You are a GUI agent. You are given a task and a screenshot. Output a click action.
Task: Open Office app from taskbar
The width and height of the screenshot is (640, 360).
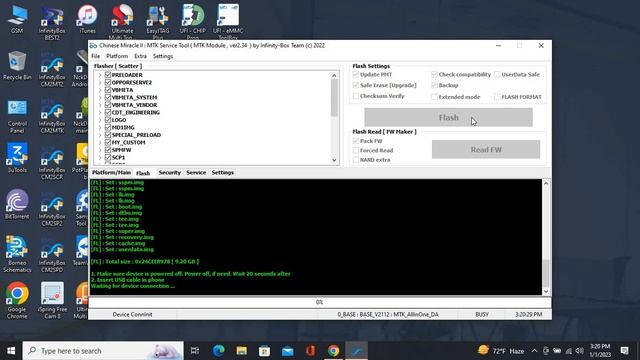[x=311, y=351]
